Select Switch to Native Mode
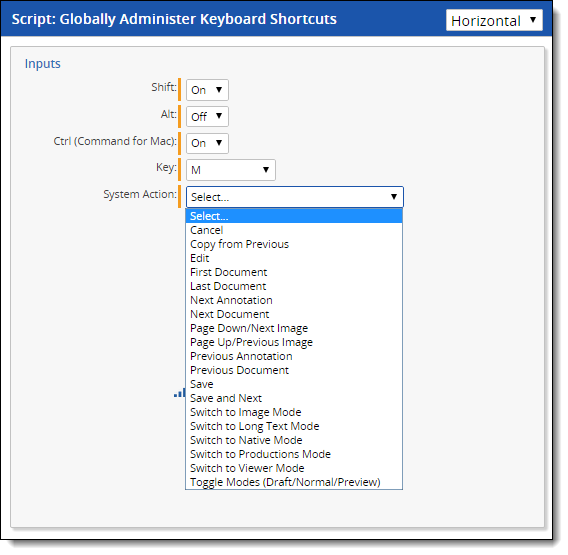The width and height of the screenshot is (568, 555). [x=294, y=440]
